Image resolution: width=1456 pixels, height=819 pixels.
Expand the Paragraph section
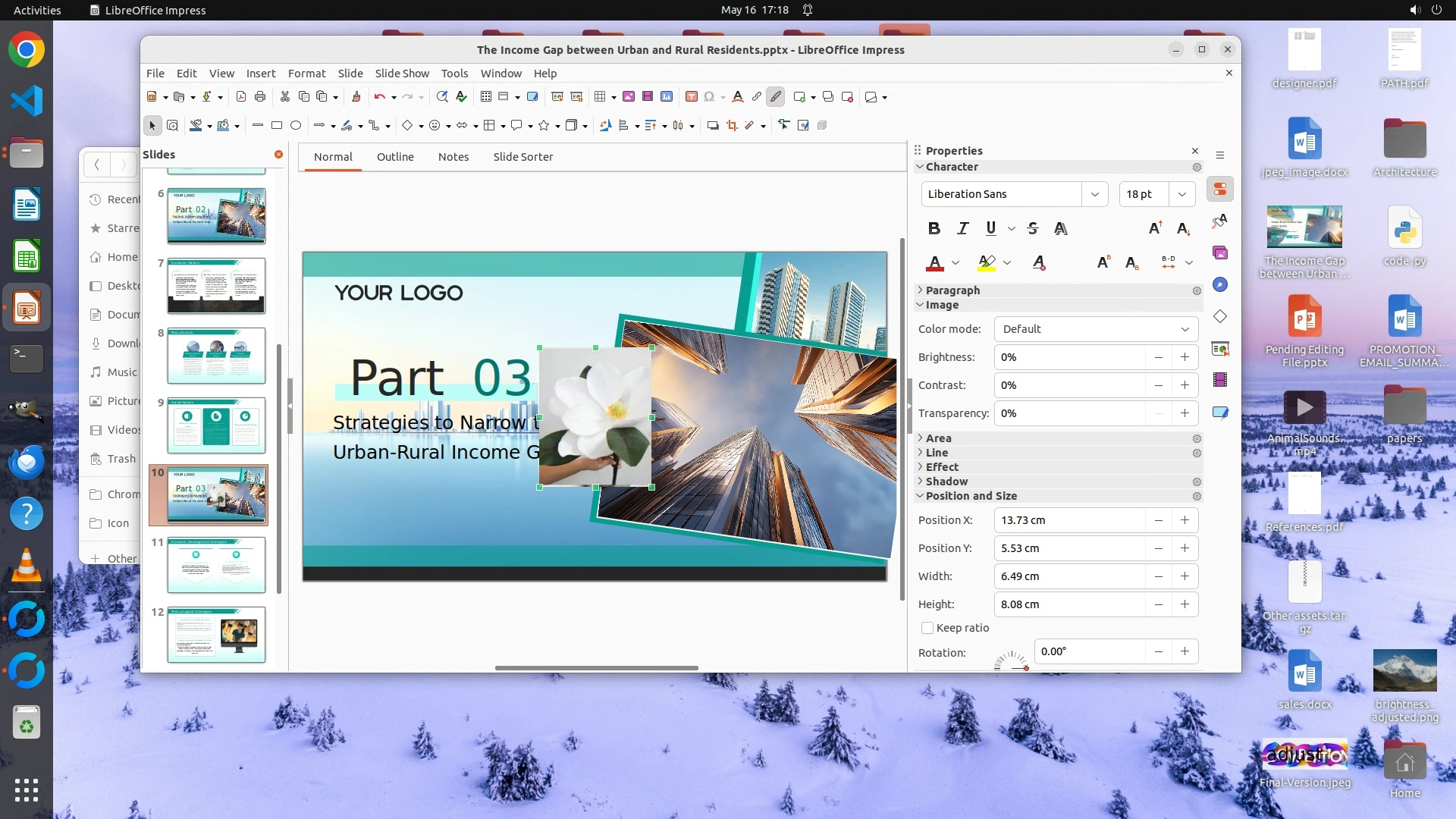coord(952,290)
